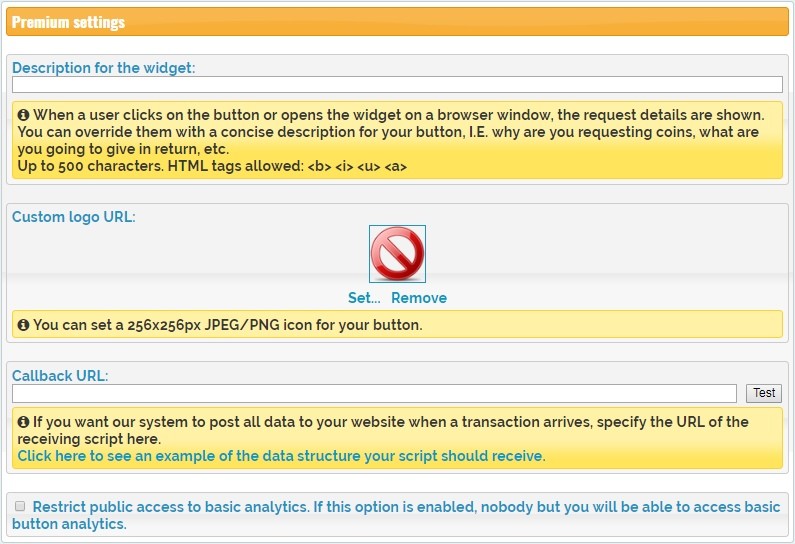Open the 'Set...' custom logo link

[364, 298]
